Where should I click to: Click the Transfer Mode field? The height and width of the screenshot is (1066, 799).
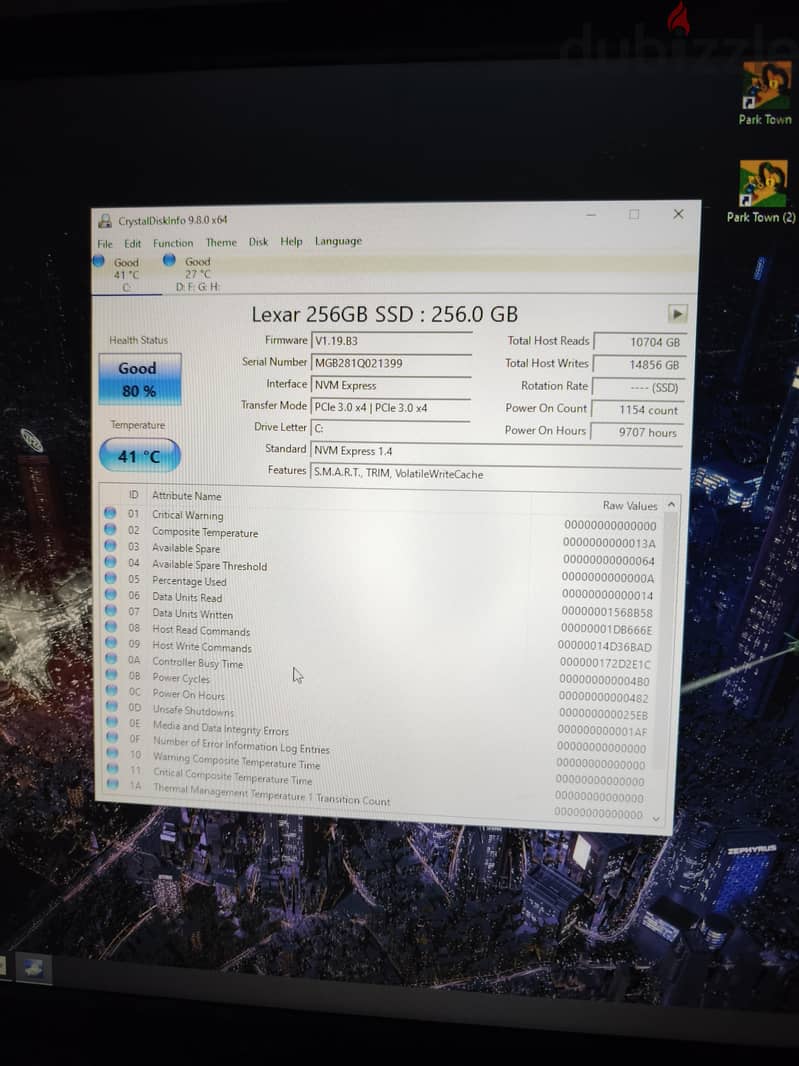point(390,407)
